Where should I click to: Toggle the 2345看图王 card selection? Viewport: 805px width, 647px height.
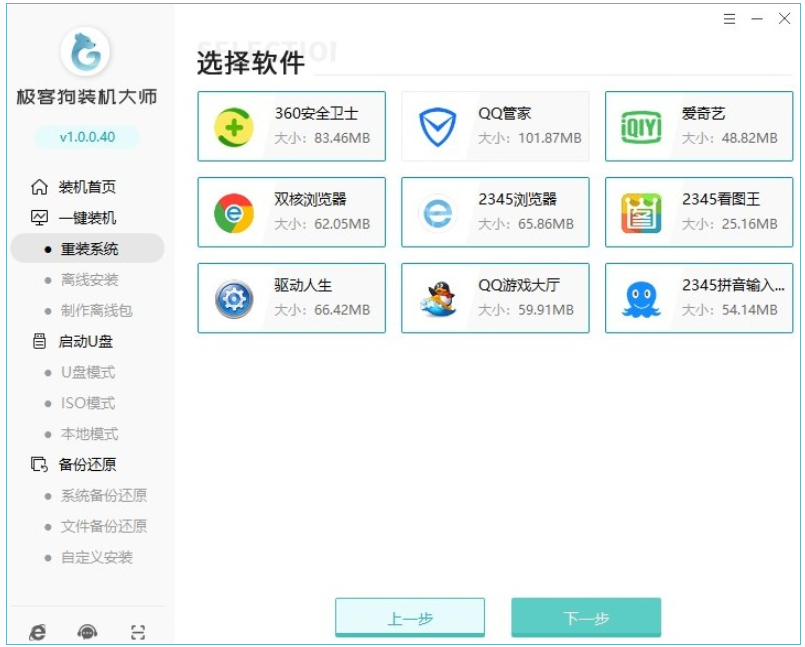pyautogui.click(x=699, y=212)
